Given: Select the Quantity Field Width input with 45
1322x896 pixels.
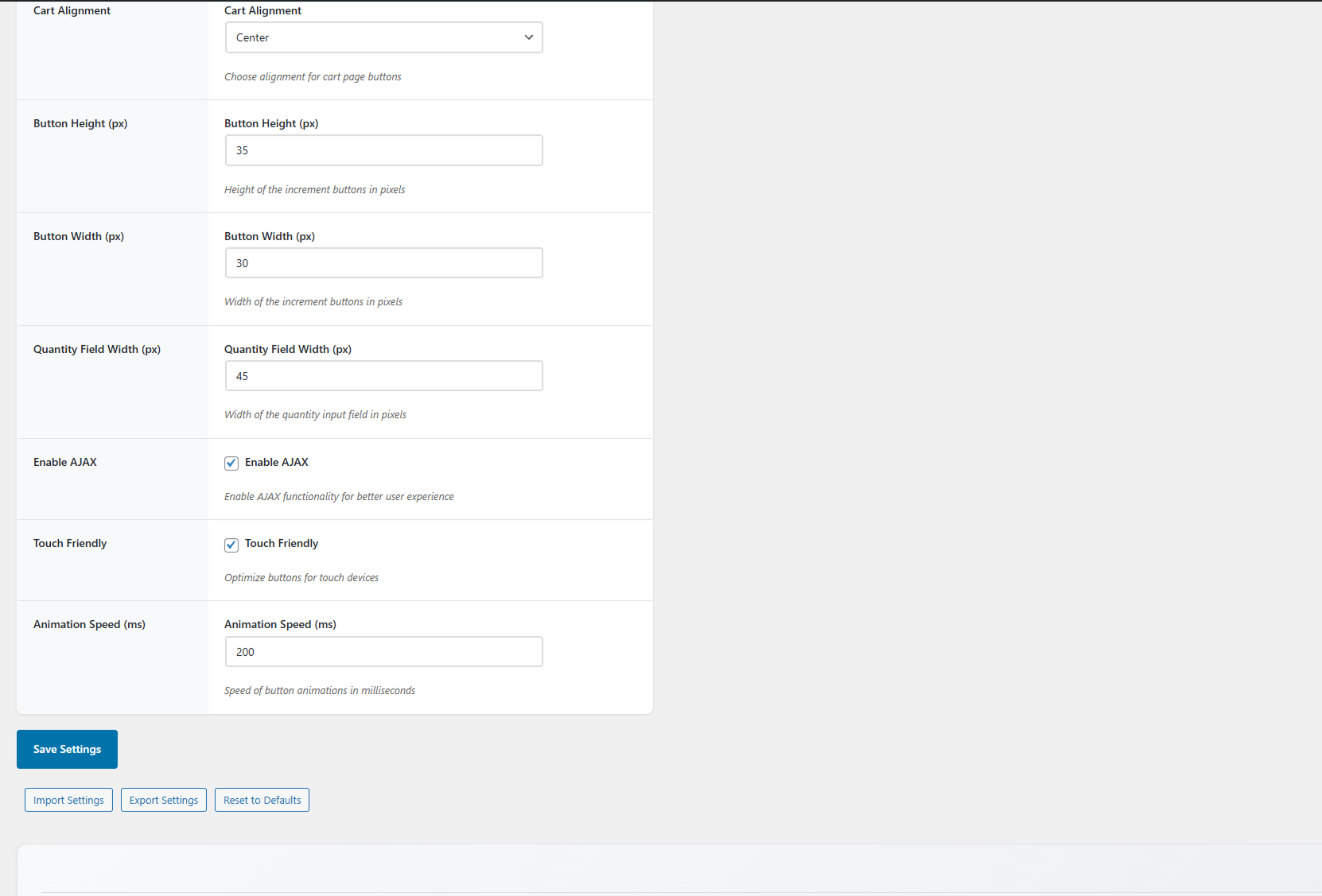Looking at the screenshot, I should coord(383,376).
